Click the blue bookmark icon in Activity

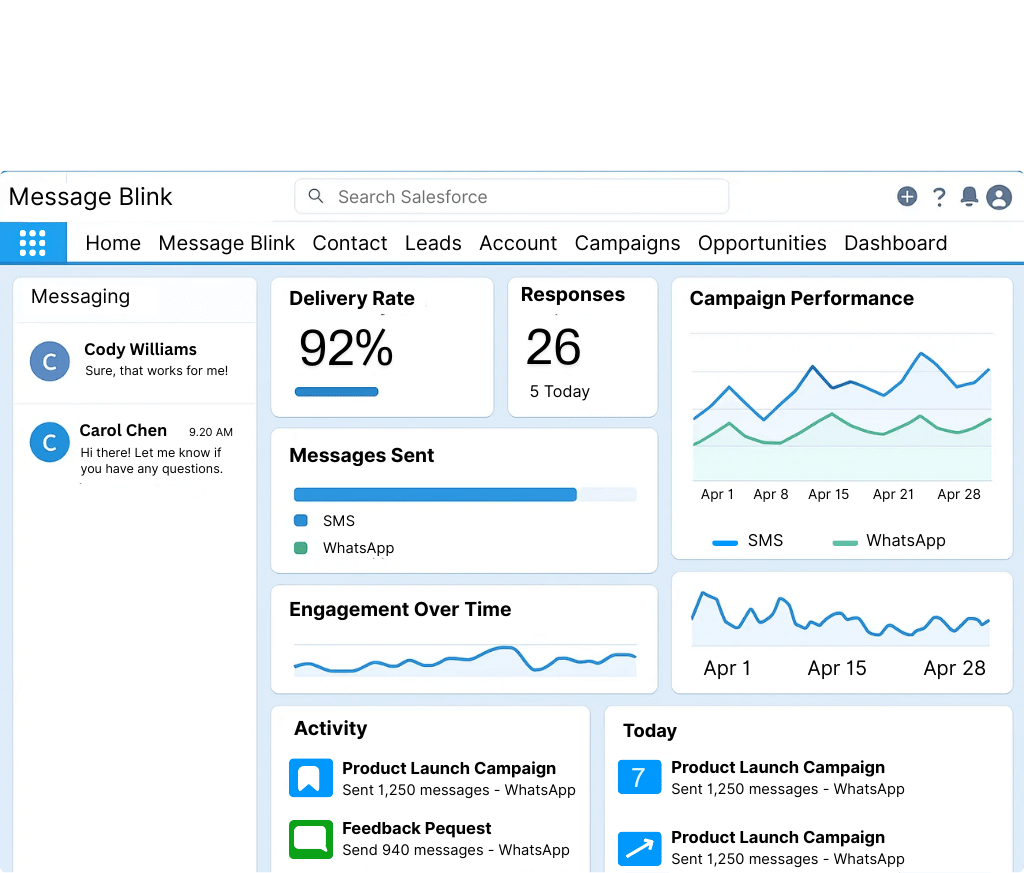[310, 778]
